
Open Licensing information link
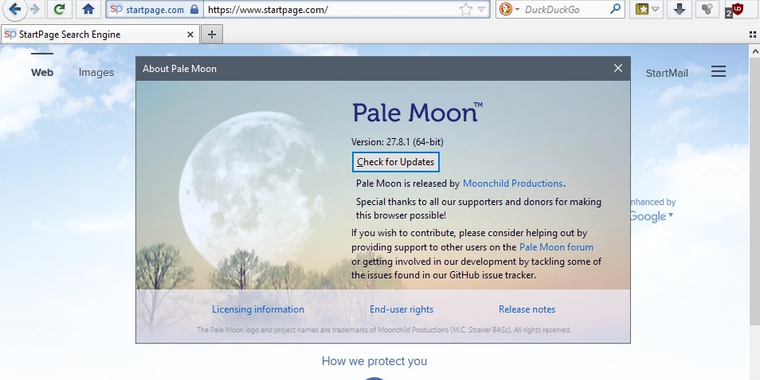258,309
